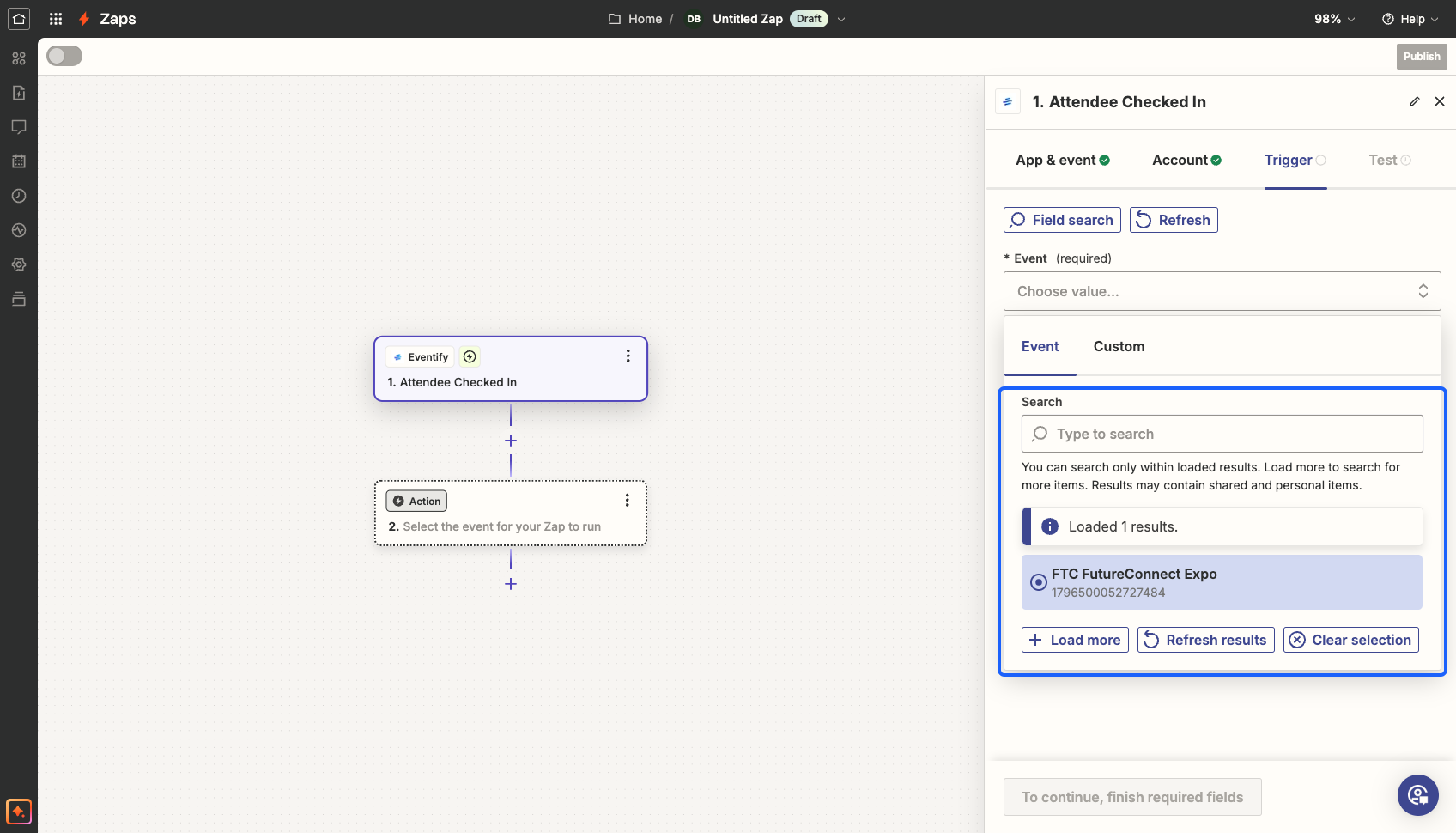
Task: Click event ID 1796500052727484 text
Action: pyautogui.click(x=1108, y=593)
